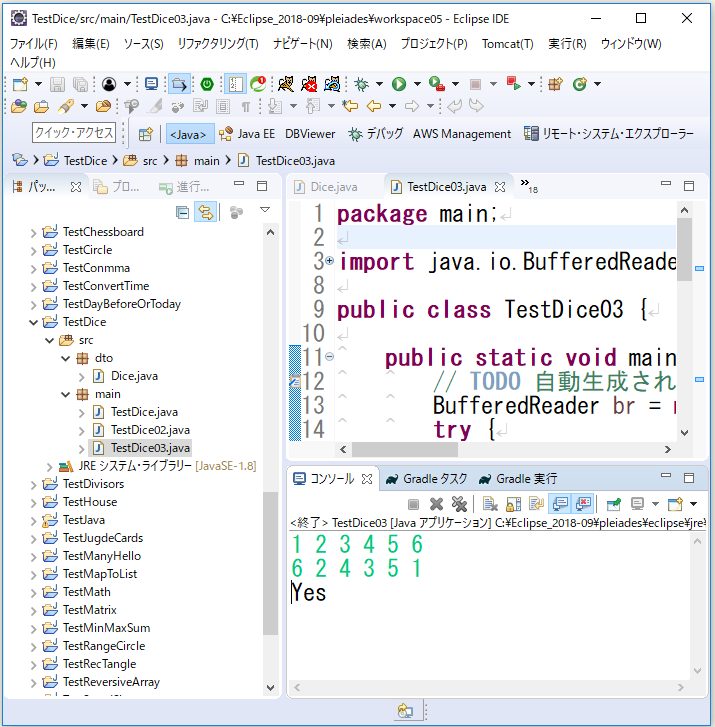Toggle the Show Line Numbers toolbar icon
The image size is (715, 727).
point(235,84)
